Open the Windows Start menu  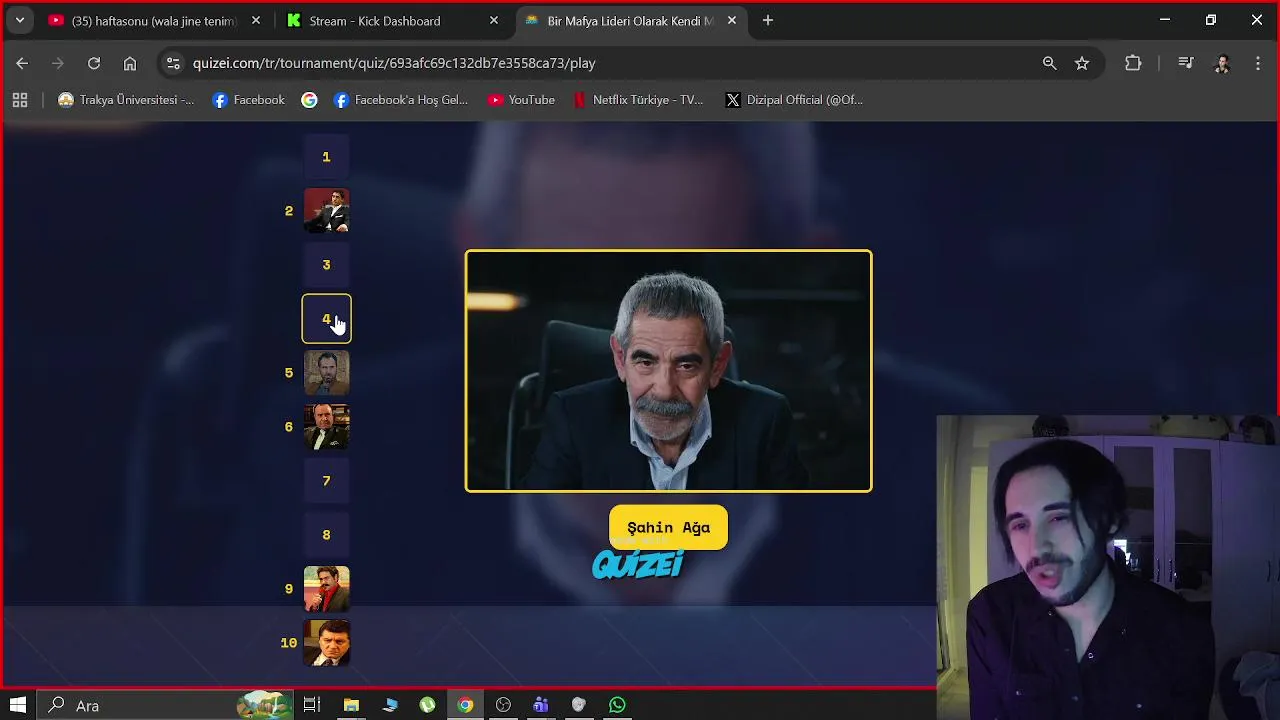(18, 705)
